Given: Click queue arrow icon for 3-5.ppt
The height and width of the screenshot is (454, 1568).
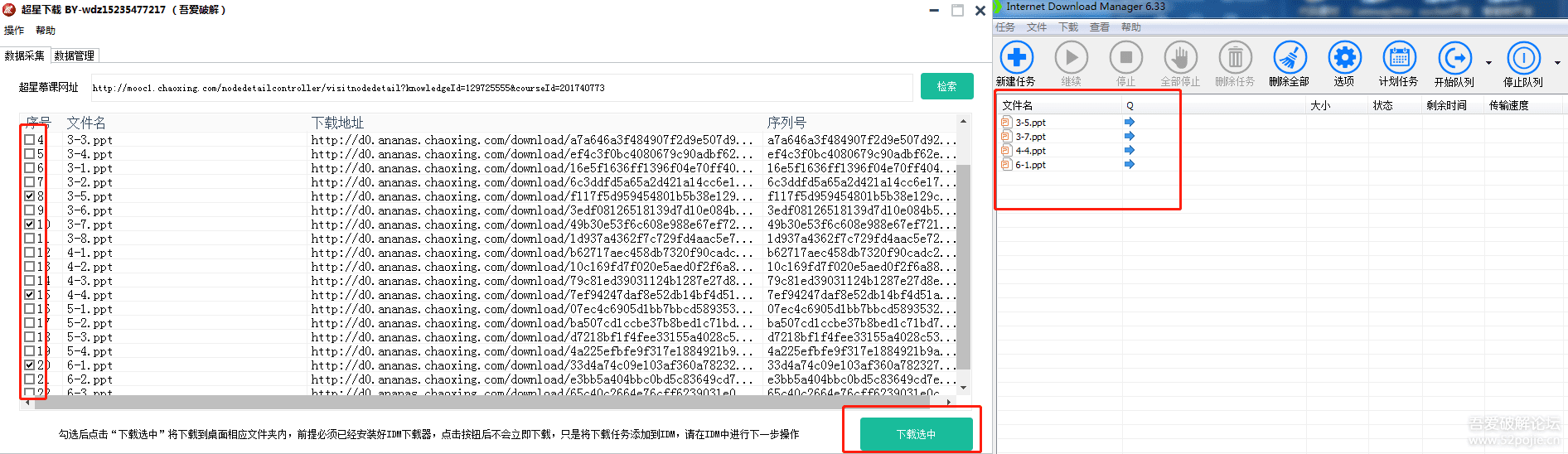Looking at the screenshot, I should click(1129, 122).
